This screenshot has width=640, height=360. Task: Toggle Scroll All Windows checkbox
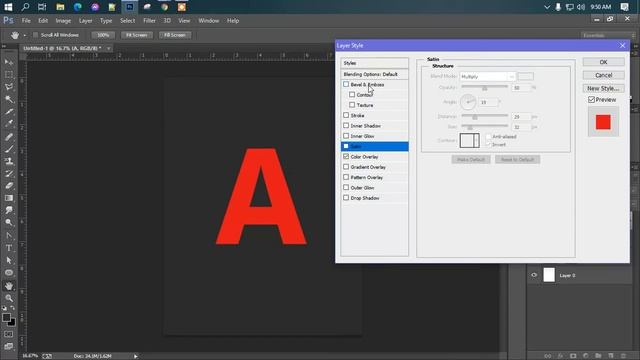point(36,35)
